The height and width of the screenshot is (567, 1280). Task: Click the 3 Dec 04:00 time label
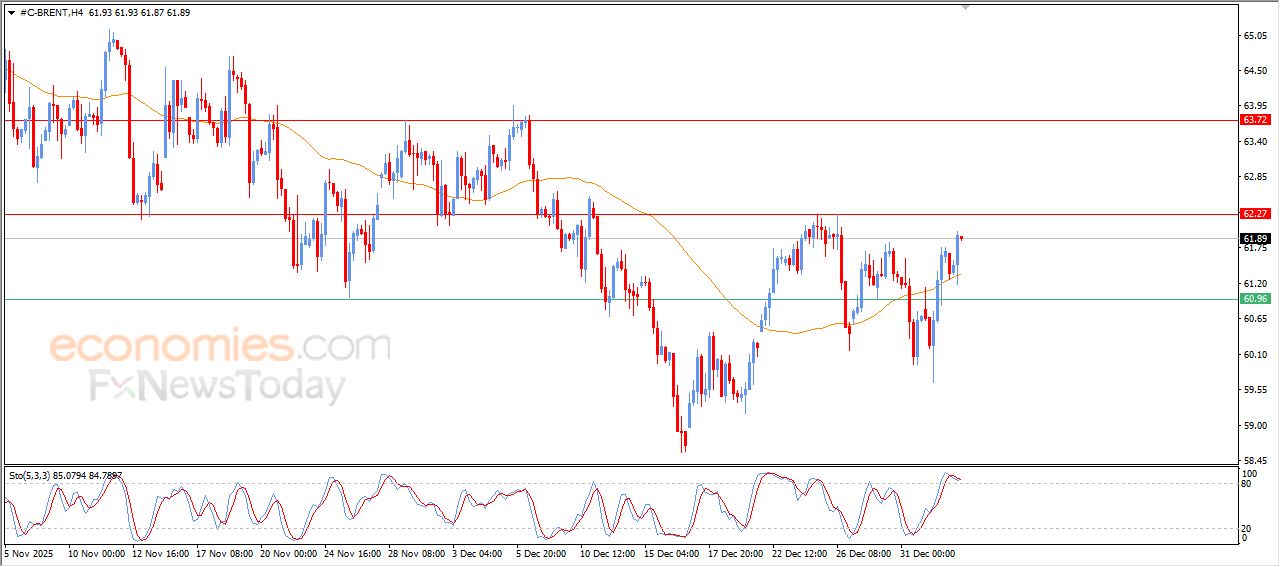coord(478,552)
